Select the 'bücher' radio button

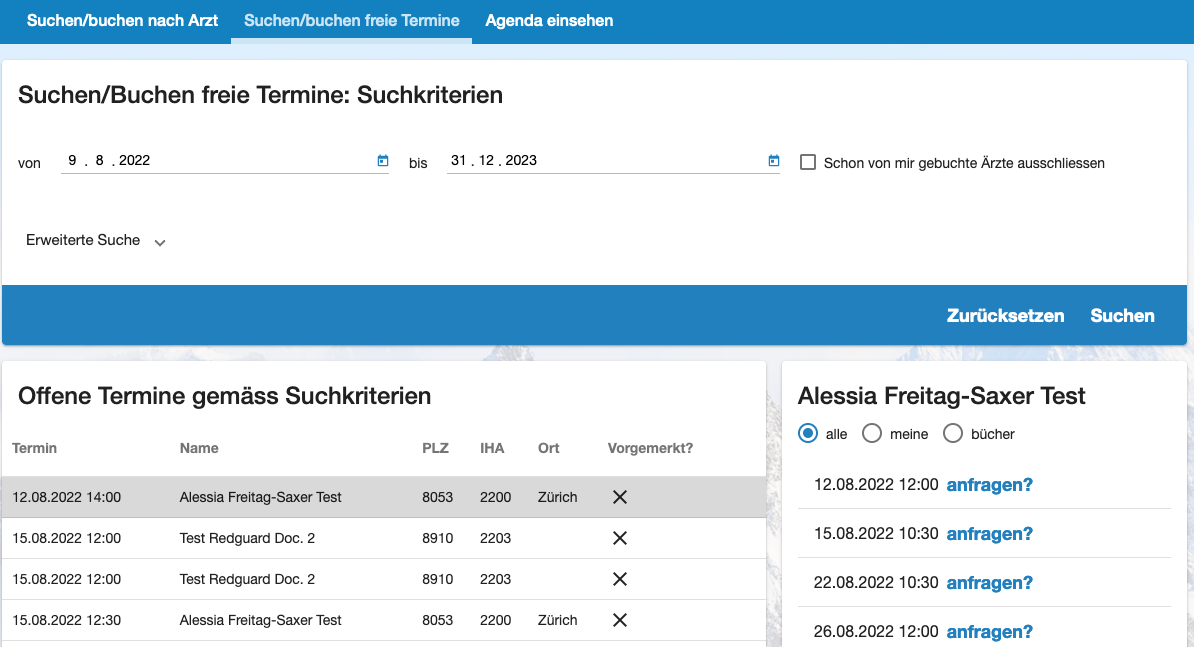click(x=952, y=433)
